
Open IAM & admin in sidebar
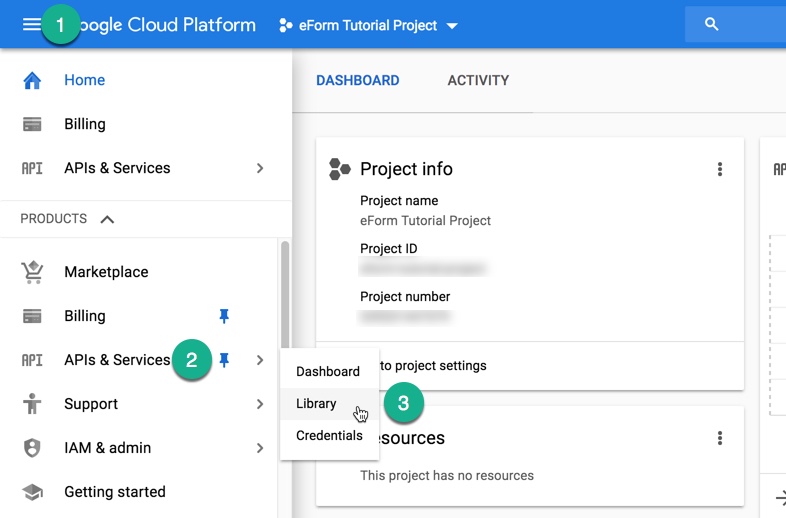[108, 448]
